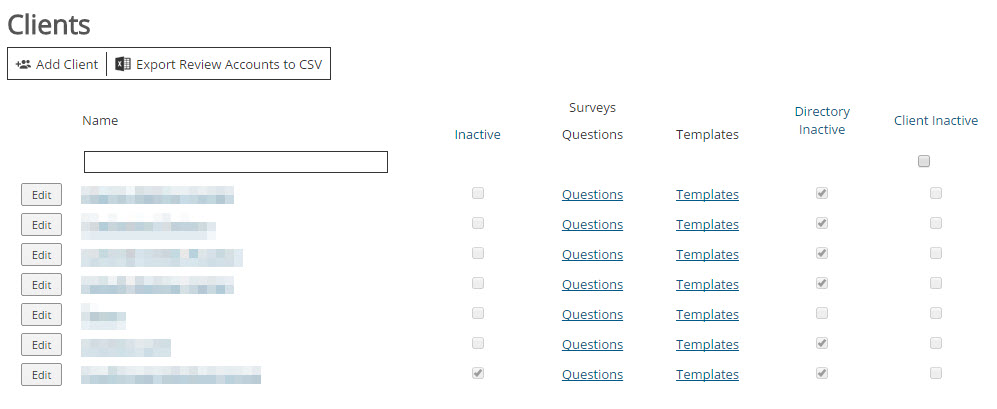Toggle Directory Inactive checkbox in first row
This screenshot has width=997, height=409.
tap(822, 193)
